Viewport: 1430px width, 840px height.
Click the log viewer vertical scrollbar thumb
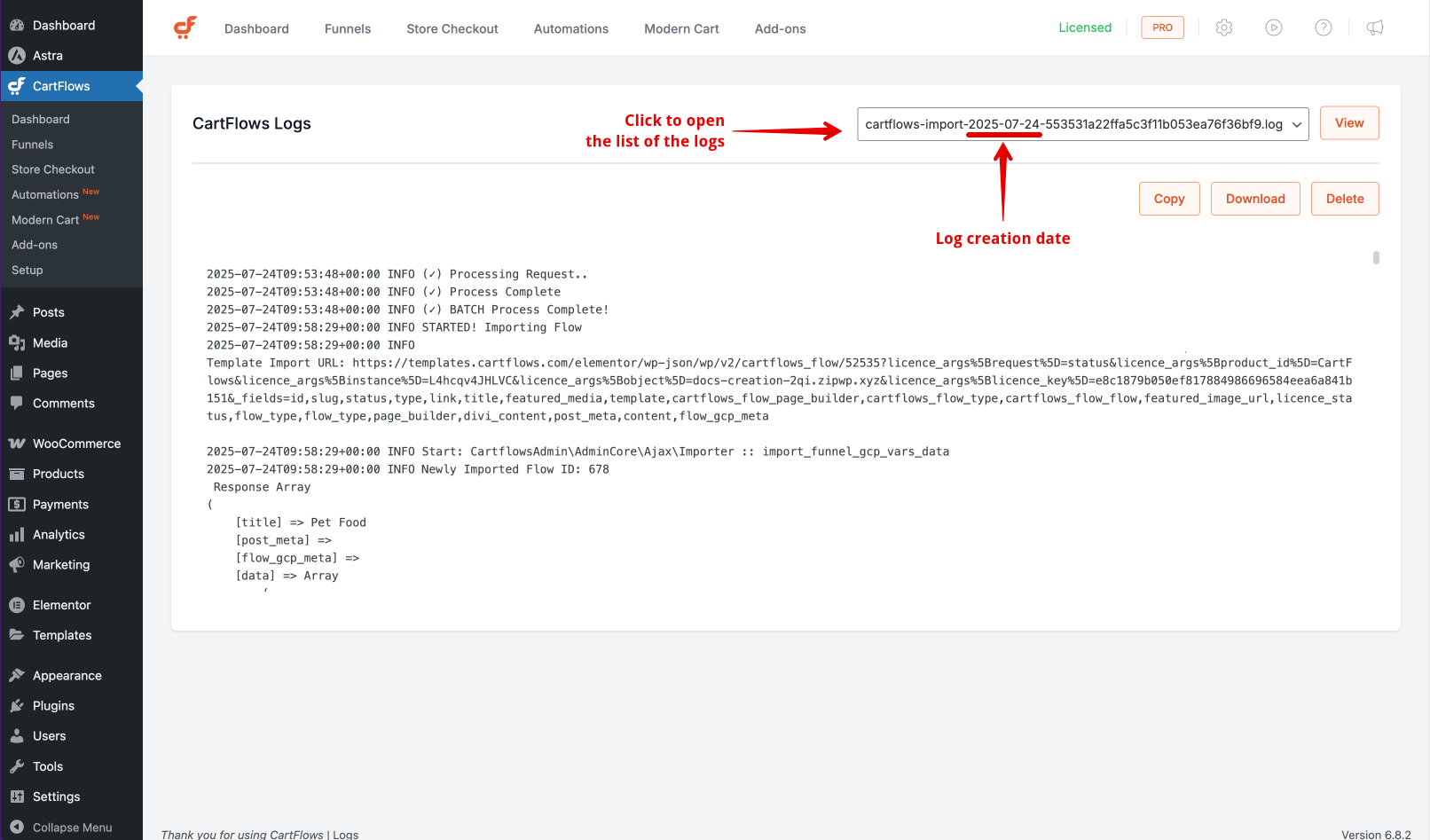tap(1376, 258)
